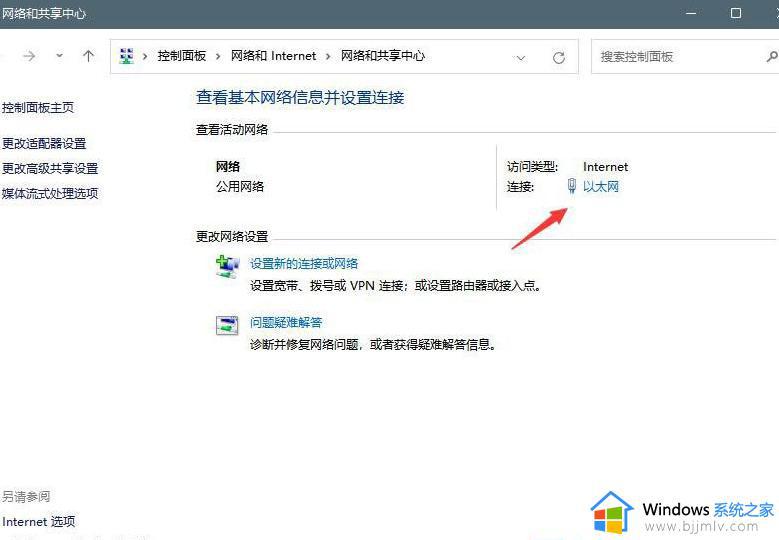This screenshot has height=540, width=779.
Task: Open address bar history dropdown
Action: click(x=521, y=58)
